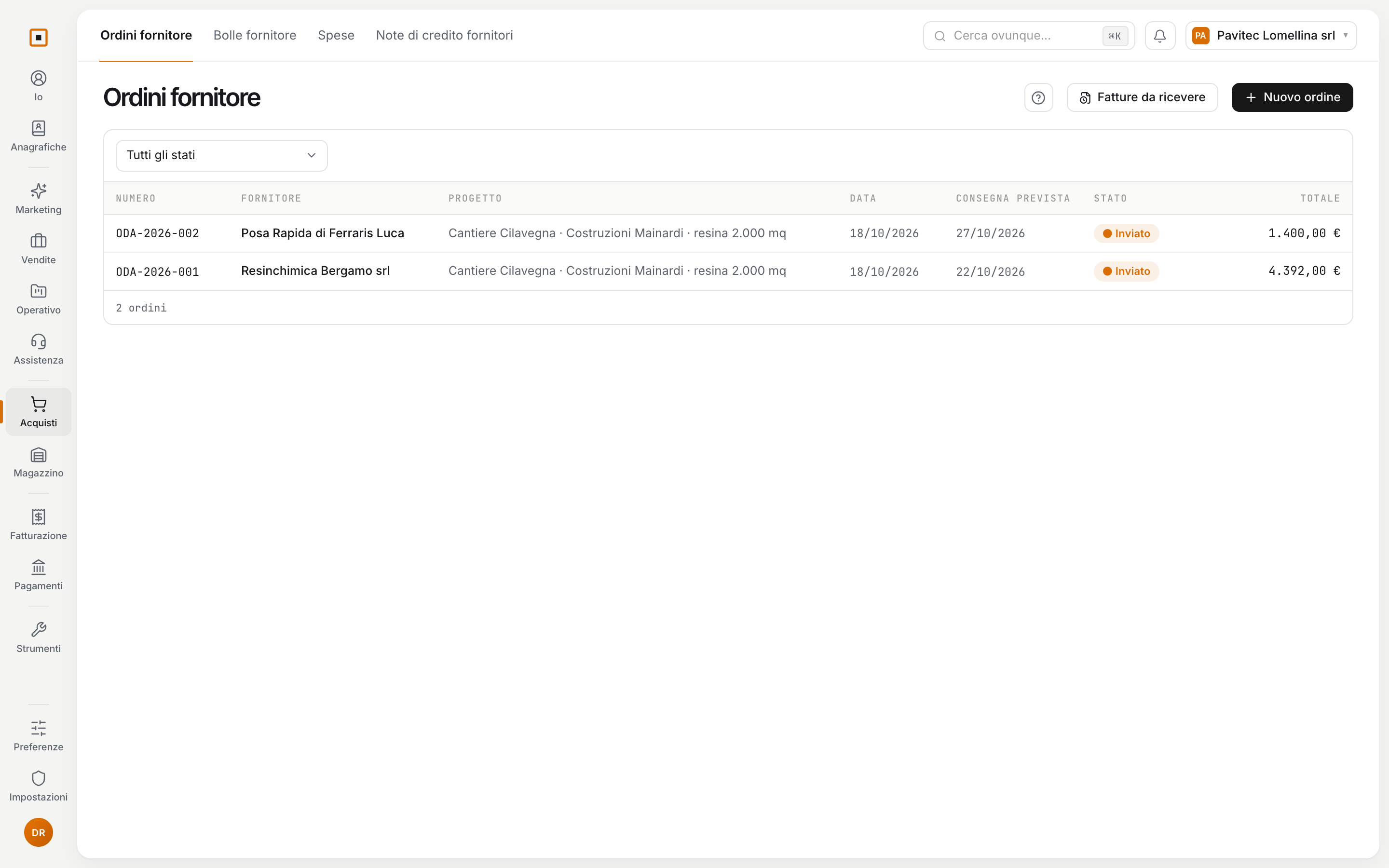This screenshot has width=1389, height=868.
Task: Go to Anagrafiche in sidebar
Action: click(x=39, y=136)
